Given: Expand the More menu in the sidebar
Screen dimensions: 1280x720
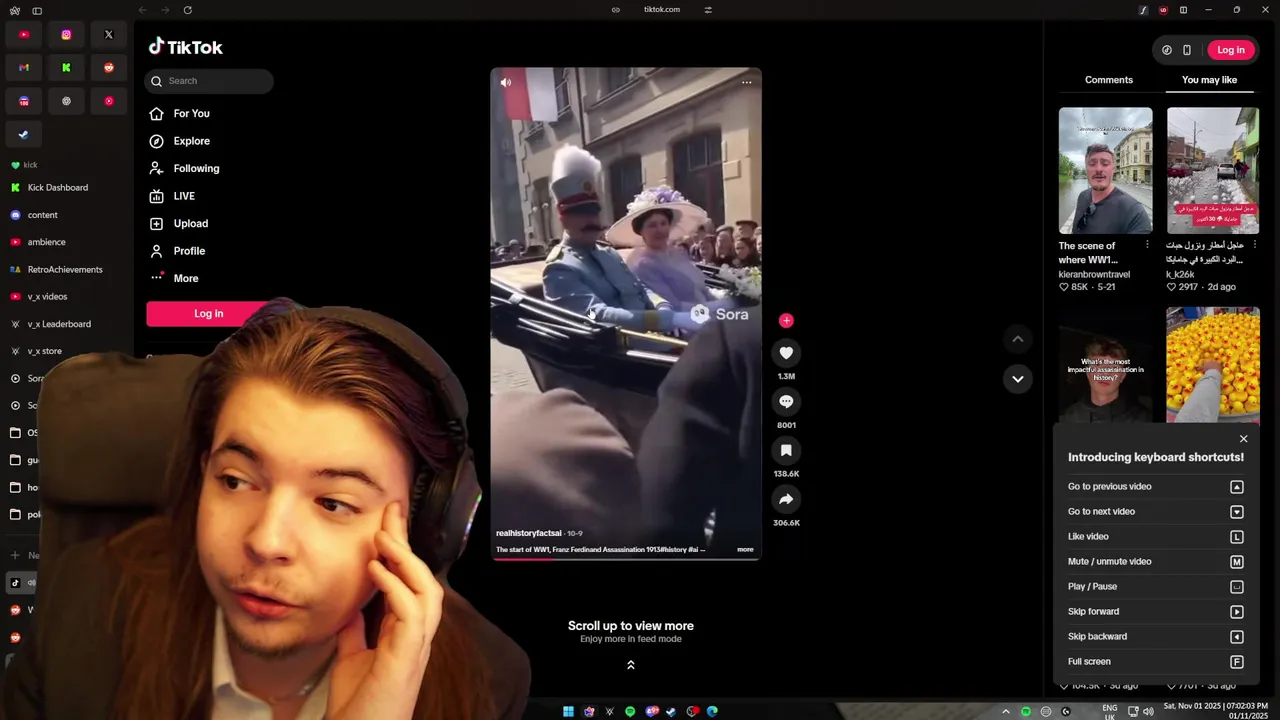Looking at the screenshot, I should point(174,278).
